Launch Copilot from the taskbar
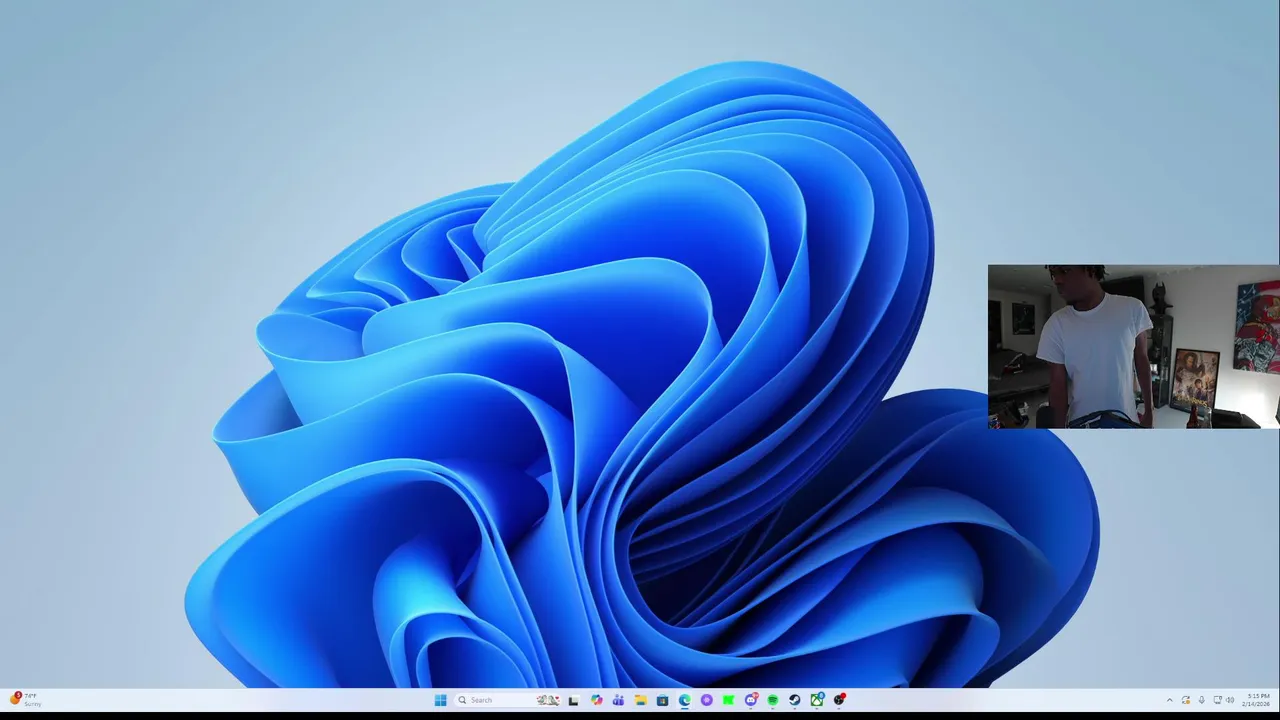The height and width of the screenshot is (720, 1280). tap(597, 700)
